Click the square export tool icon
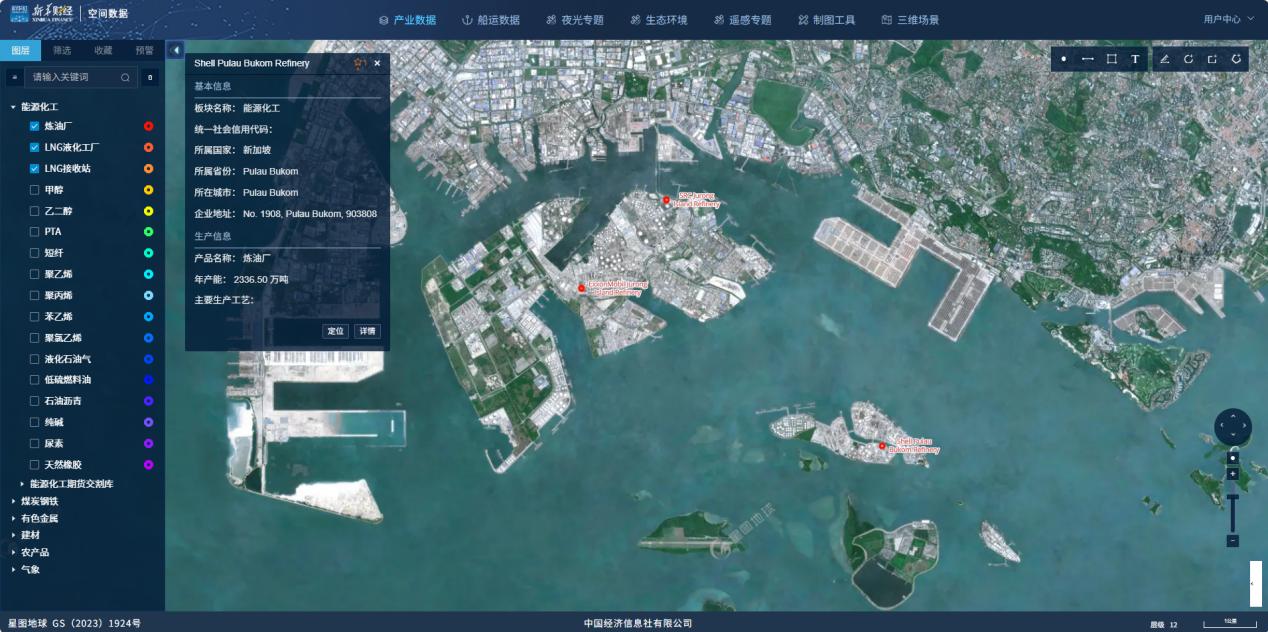Viewport: 1268px width, 632px height. (x=1212, y=59)
